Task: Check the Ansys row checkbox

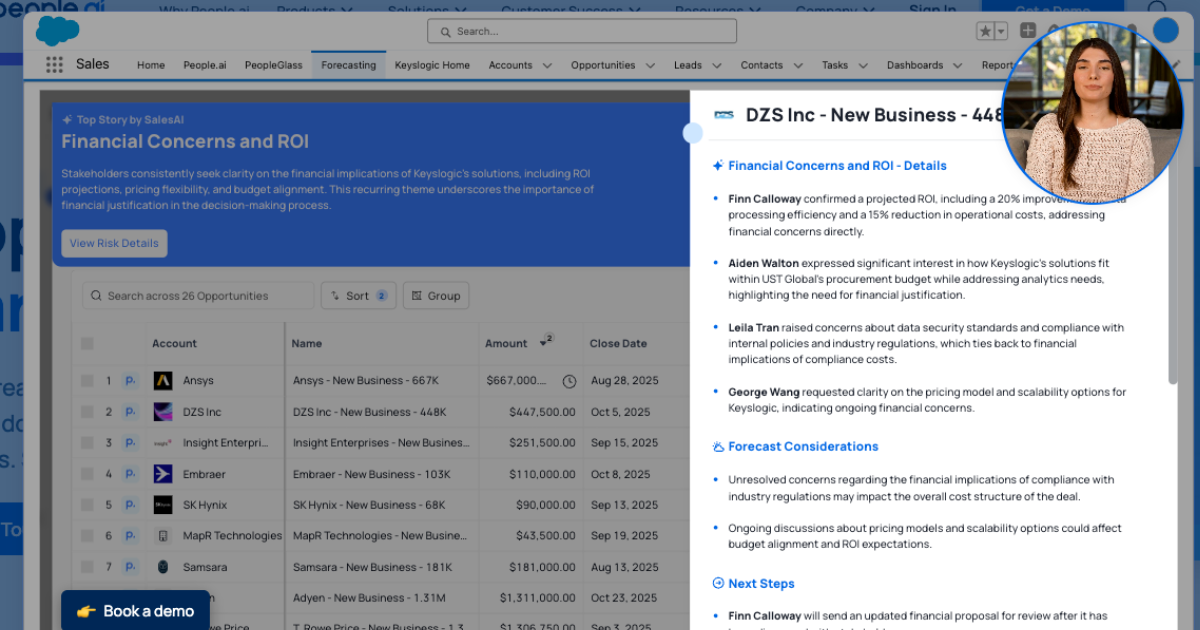Action: coord(87,380)
